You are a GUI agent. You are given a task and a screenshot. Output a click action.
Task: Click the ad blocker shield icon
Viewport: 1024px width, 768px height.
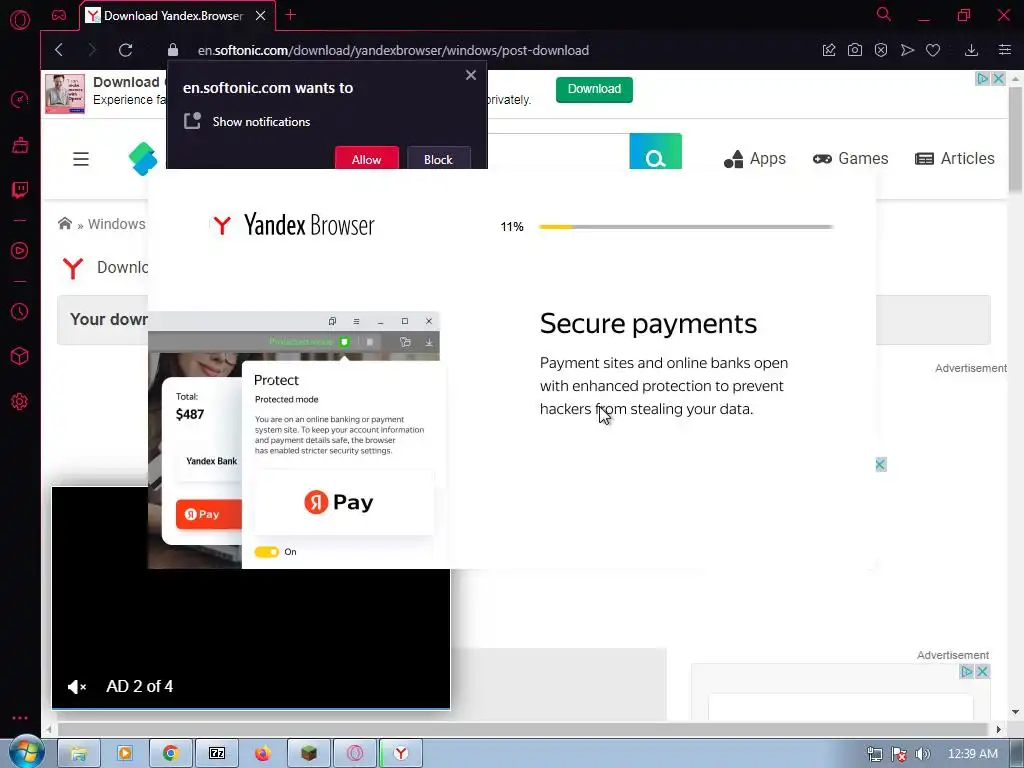point(881,50)
